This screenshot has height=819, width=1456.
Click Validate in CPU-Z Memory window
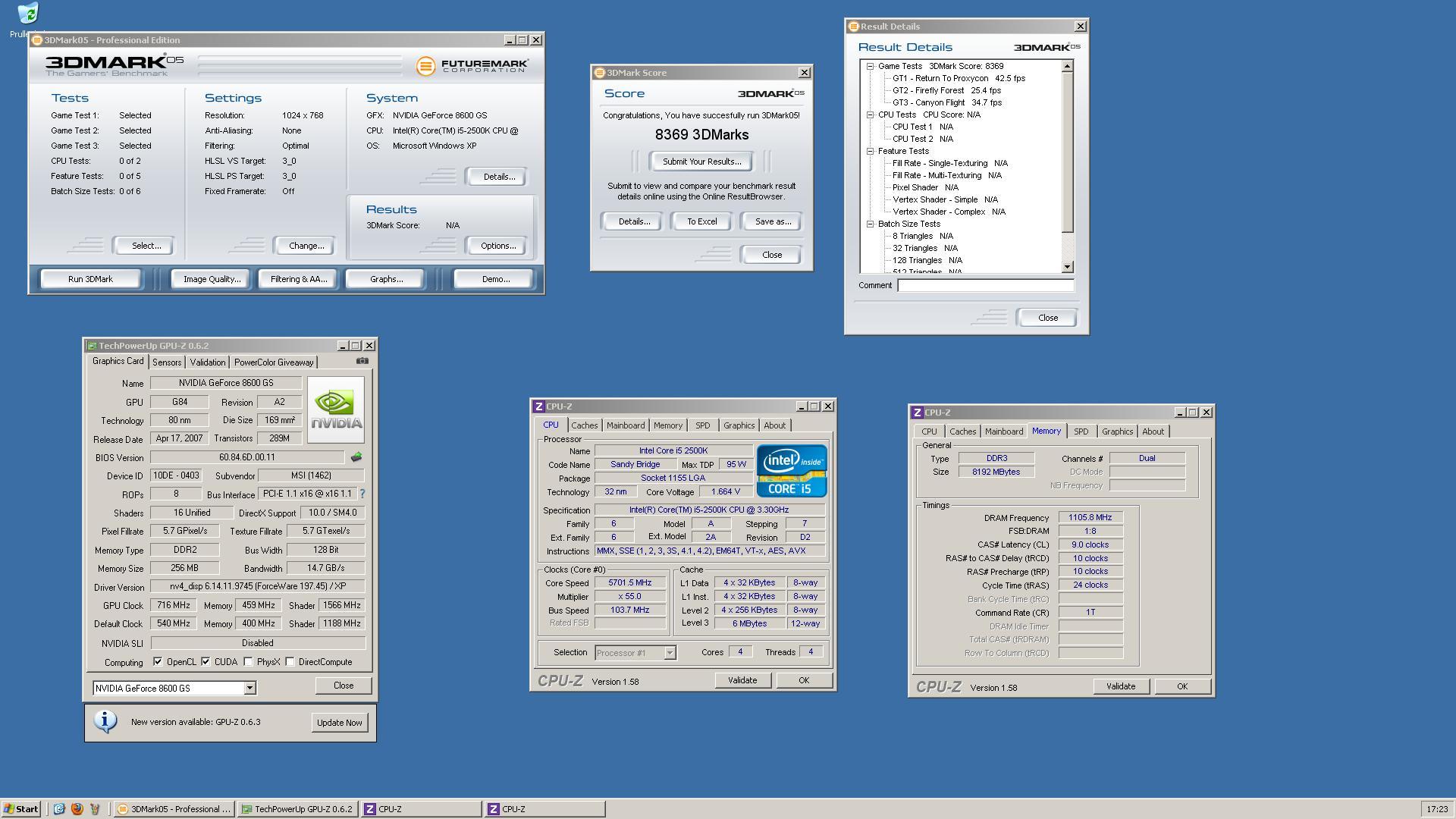[x=1120, y=686]
